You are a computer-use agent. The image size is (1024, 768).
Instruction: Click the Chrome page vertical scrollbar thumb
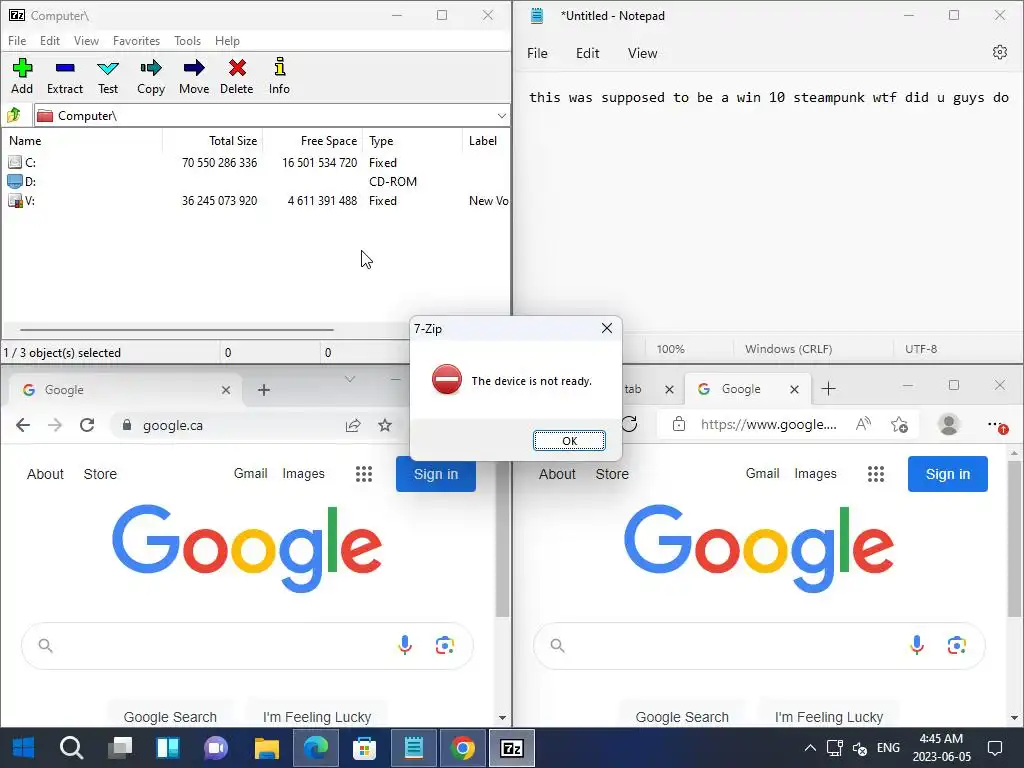502,539
